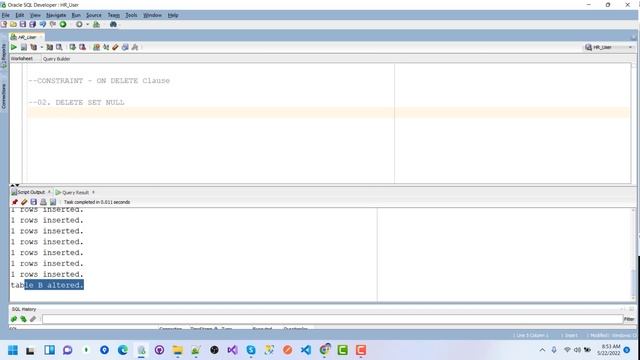Screen dimensions: 640x360
Task: Open the Navigate menu
Action: (56, 15)
